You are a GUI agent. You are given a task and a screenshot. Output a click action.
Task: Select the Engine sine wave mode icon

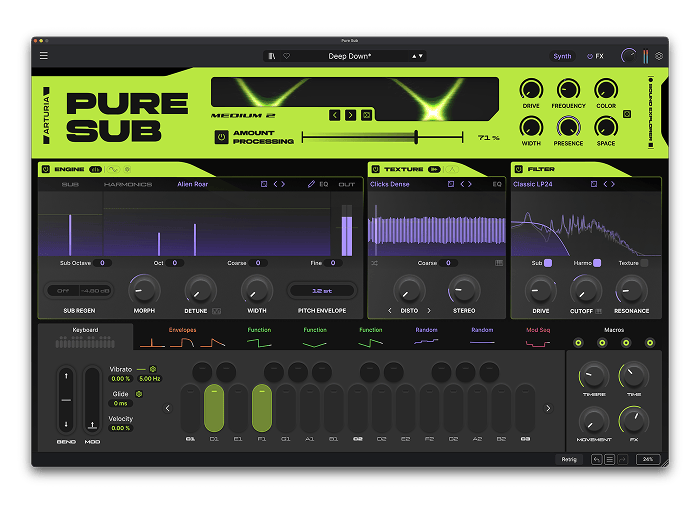(113, 169)
